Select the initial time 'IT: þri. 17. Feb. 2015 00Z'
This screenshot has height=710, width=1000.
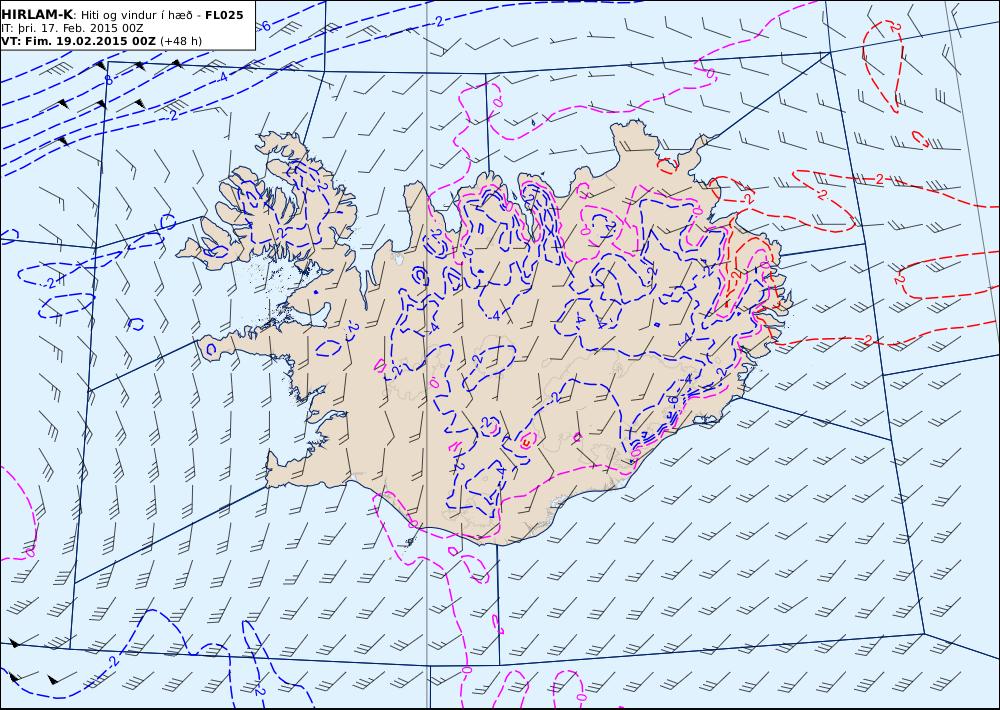(x=72, y=28)
